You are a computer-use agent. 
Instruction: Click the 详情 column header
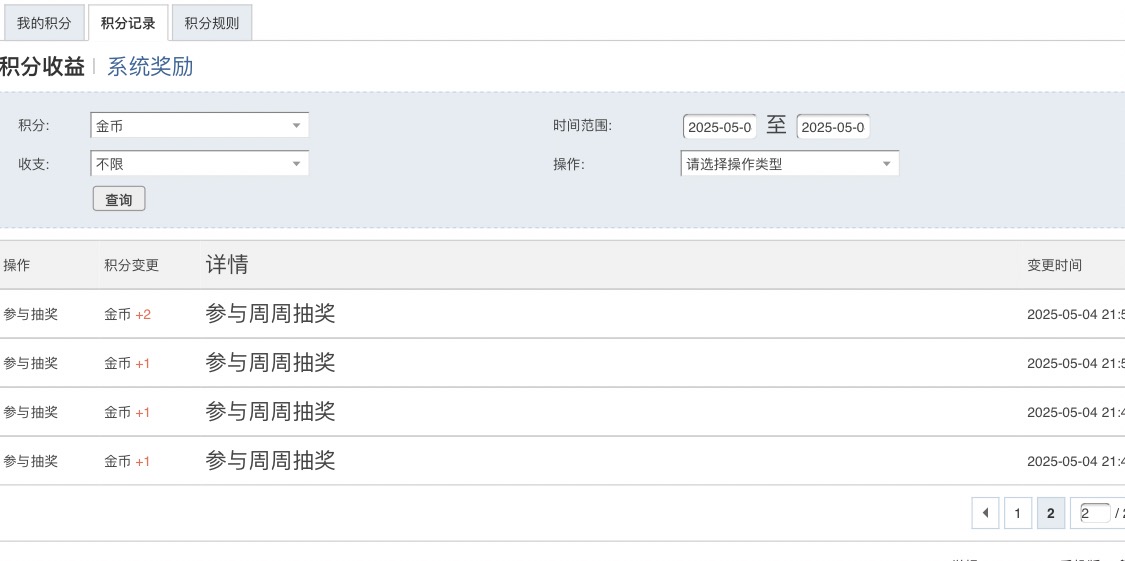pos(227,265)
